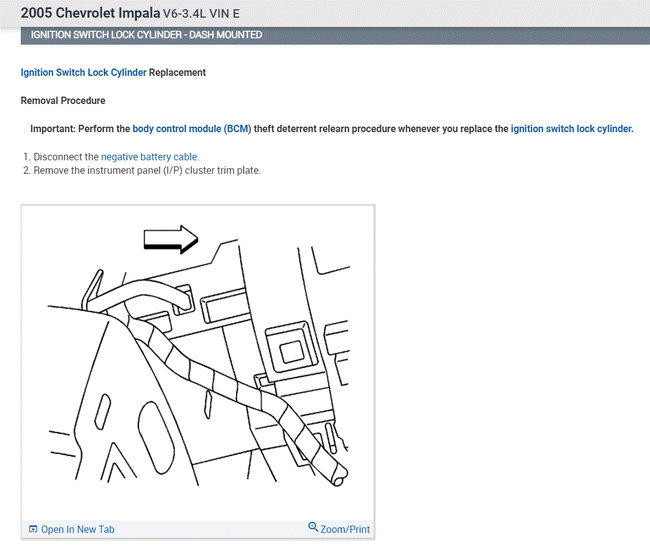Image resolution: width=650 pixels, height=547 pixels.
Task: Click the magnifier icon beside Zoom/Print
Action: [x=313, y=527]
